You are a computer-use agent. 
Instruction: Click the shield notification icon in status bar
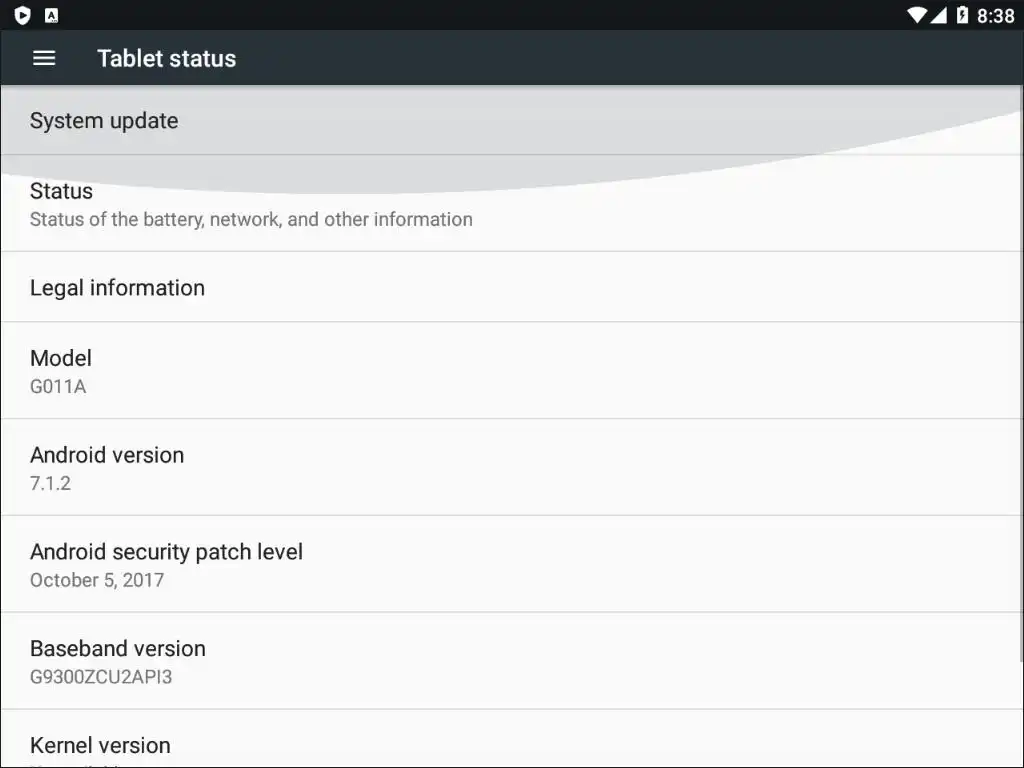[22, 15]
